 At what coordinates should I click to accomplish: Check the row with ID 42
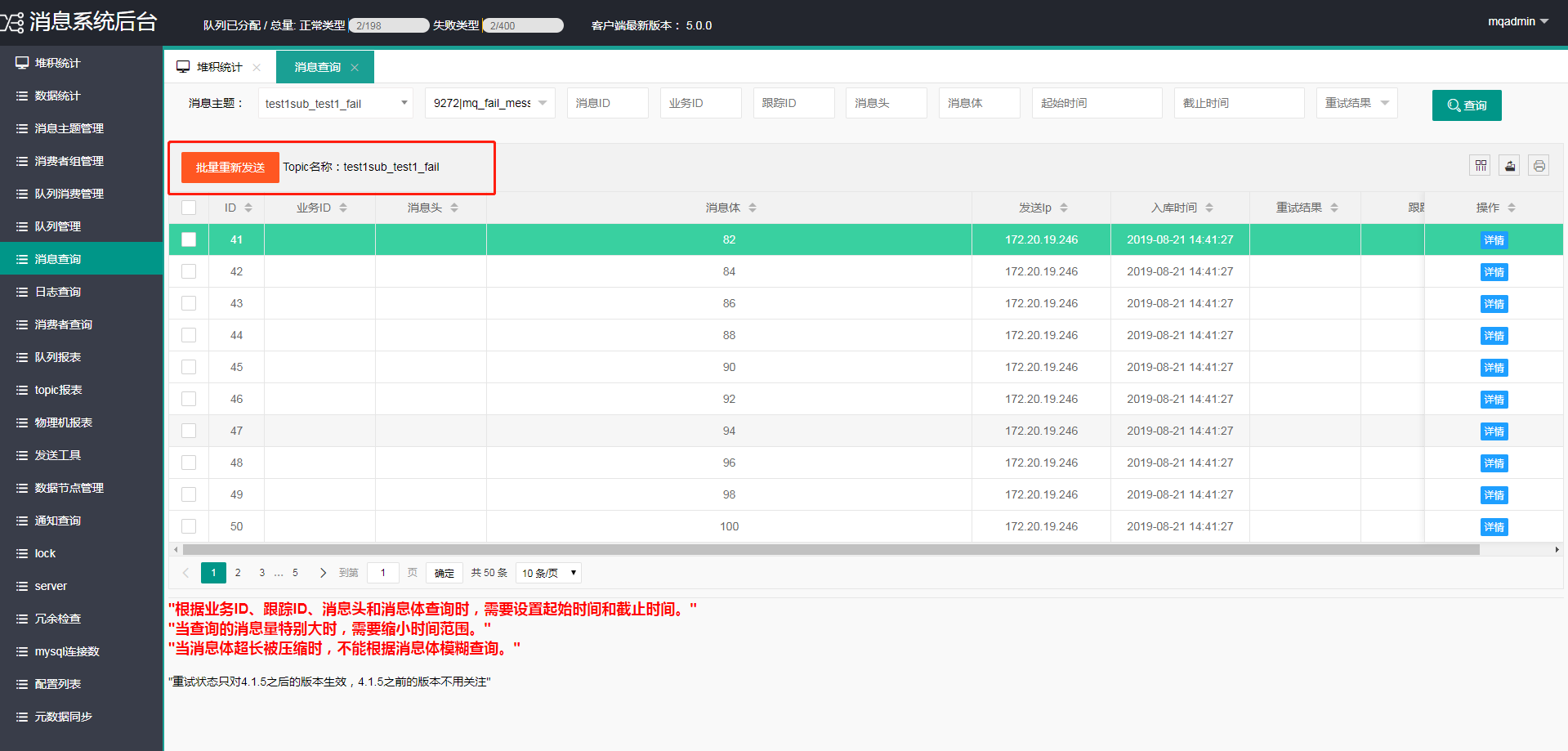(189, 271)
